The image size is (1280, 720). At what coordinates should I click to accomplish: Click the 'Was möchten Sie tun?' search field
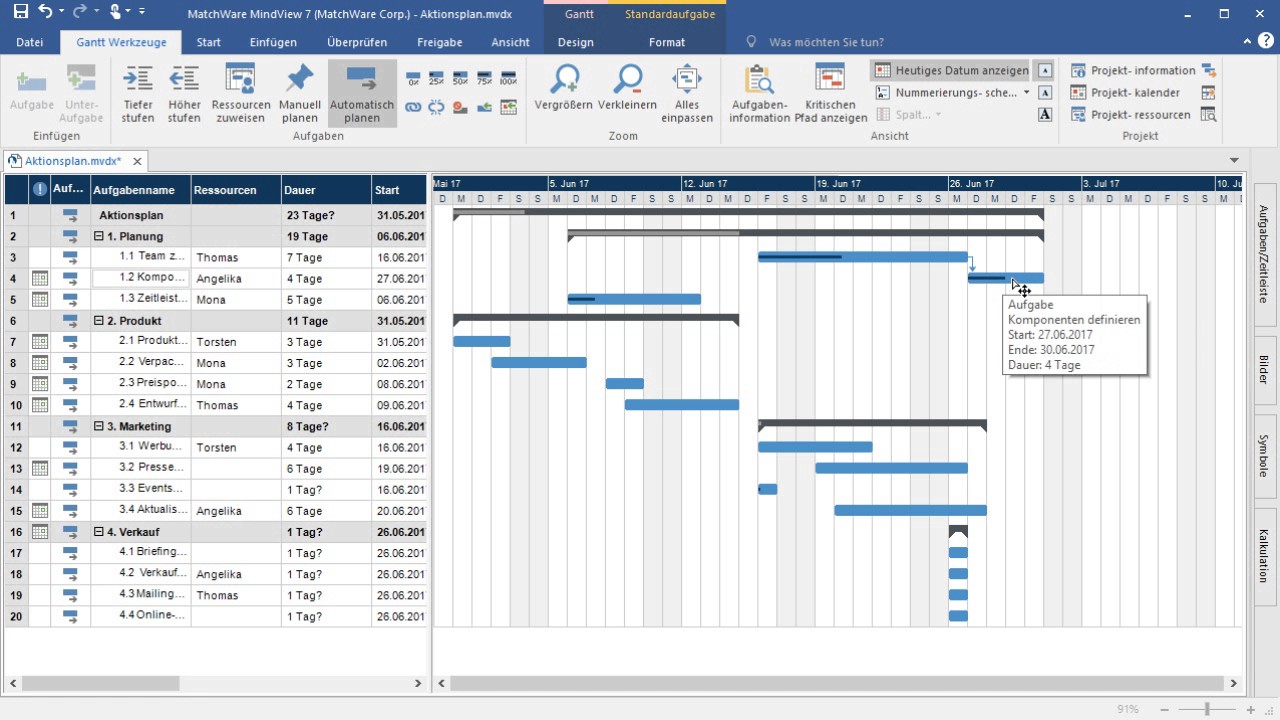point(826,42)
